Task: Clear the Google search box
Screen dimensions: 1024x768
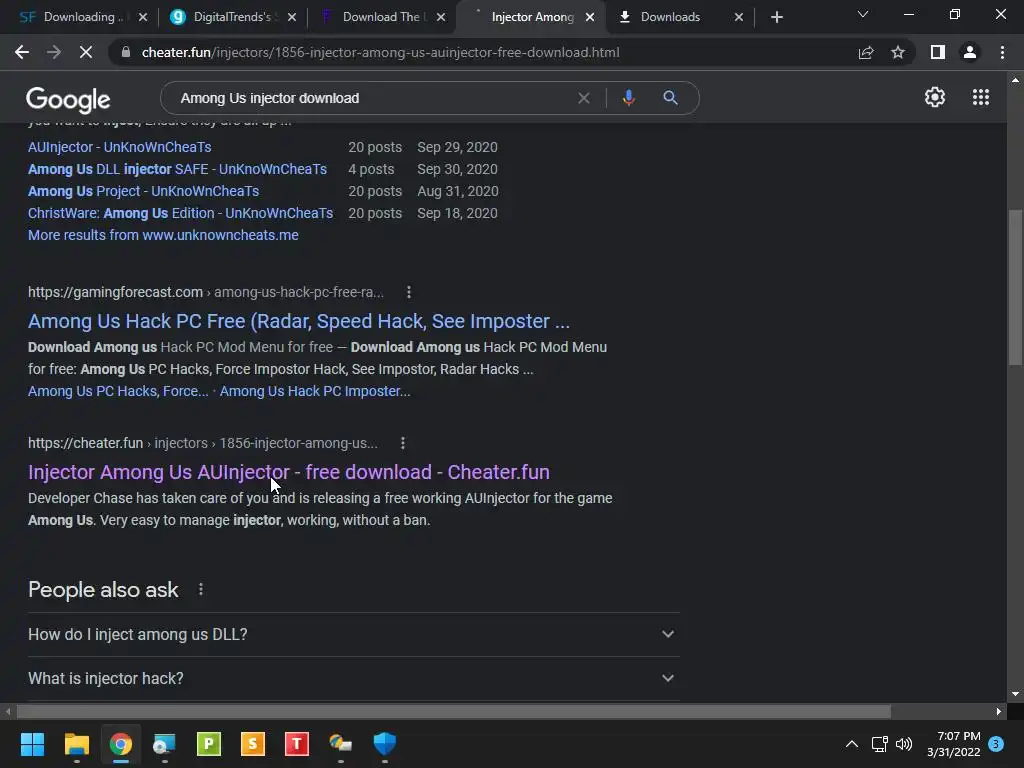Action: point(584,98)
